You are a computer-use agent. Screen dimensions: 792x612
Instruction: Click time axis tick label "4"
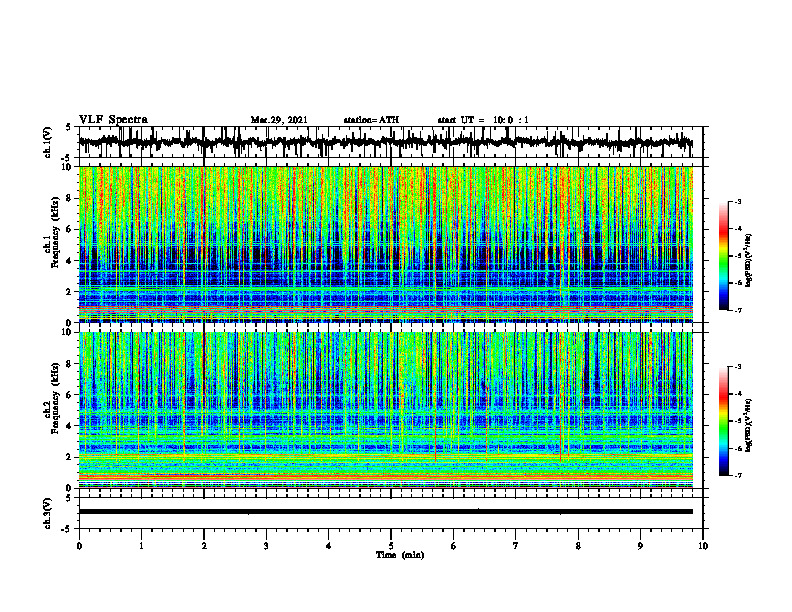tap(329, 546)
